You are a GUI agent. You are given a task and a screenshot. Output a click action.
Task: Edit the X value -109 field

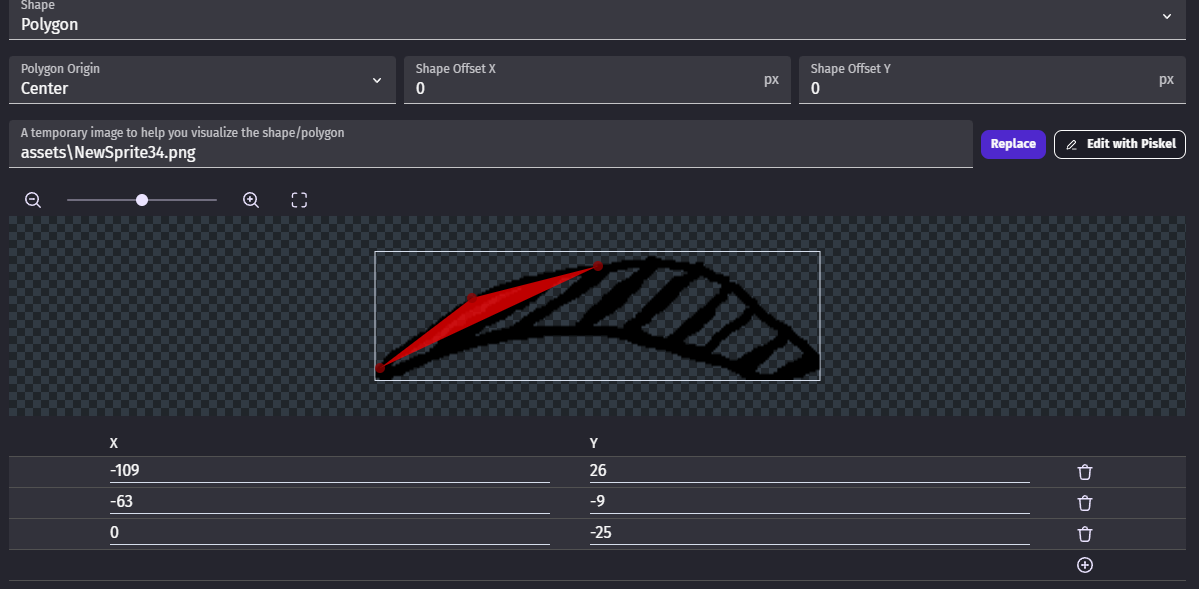[x=329, y=471]
